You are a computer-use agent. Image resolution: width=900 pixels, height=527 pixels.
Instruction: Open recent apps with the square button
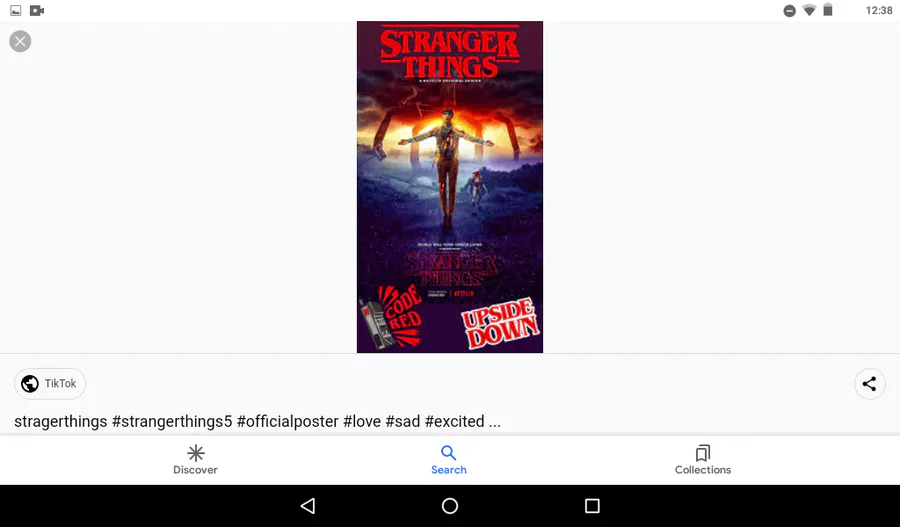click(592, 506)
